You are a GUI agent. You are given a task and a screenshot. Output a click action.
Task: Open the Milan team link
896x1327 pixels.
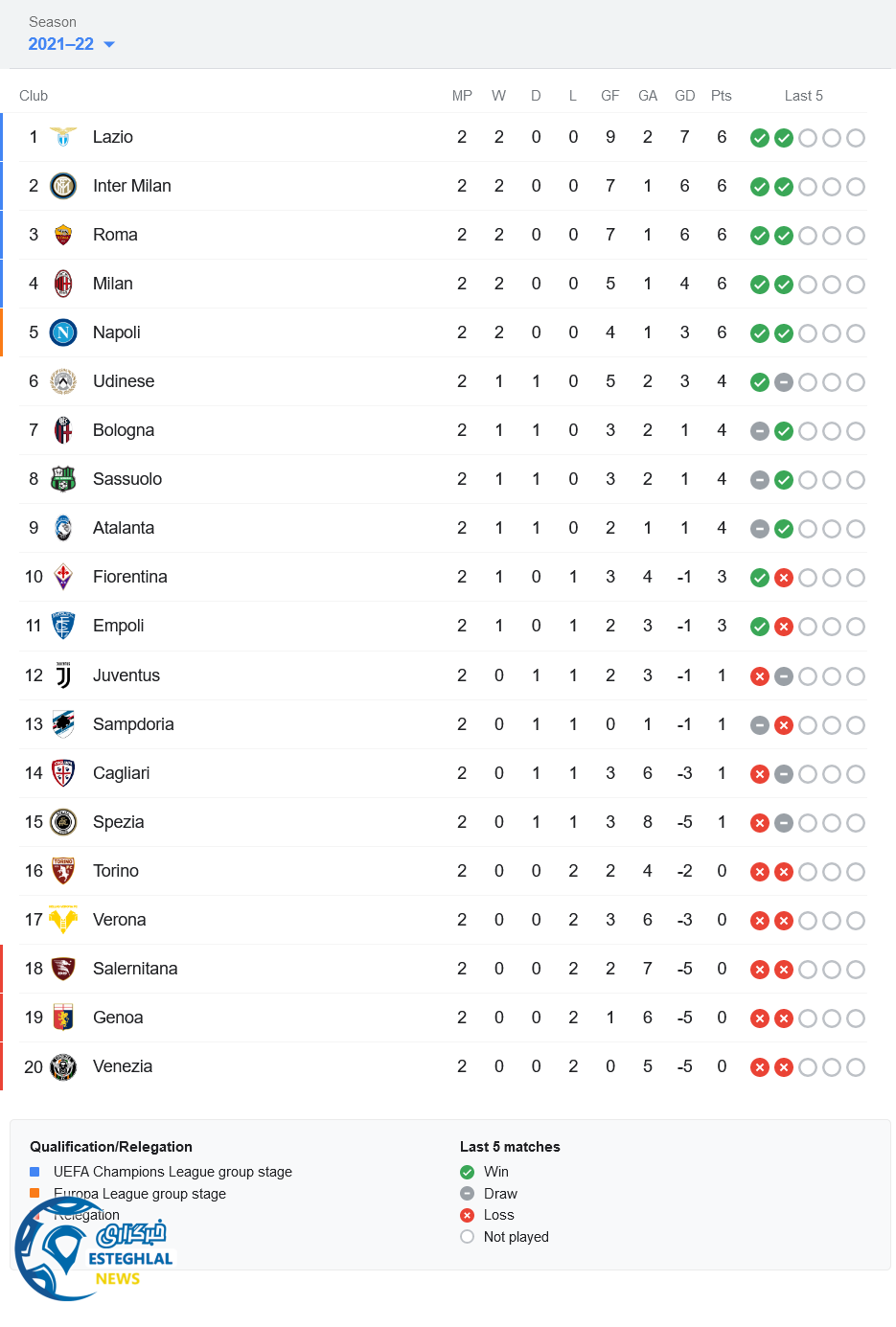(x=113, y=284)
